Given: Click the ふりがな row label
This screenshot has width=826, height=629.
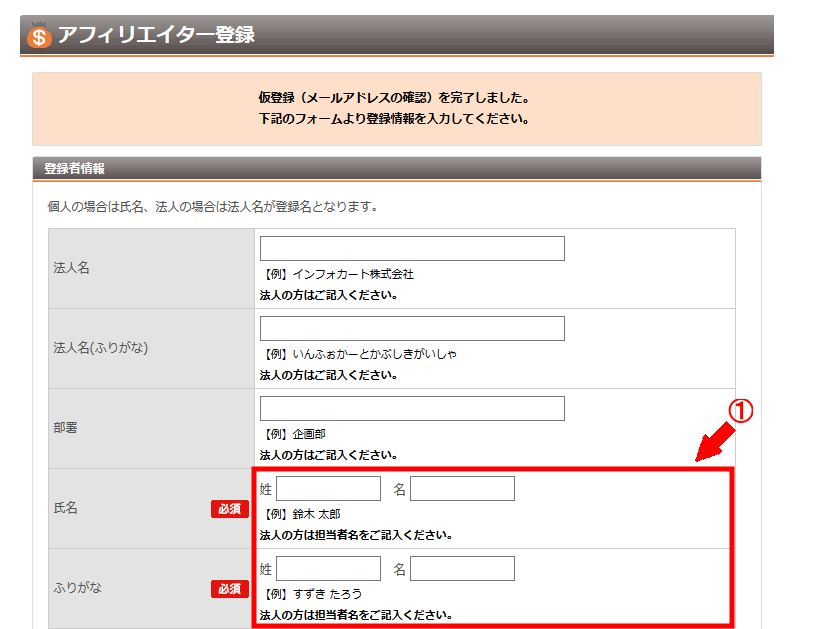Looking at the screenshot, I should [77, 588].
